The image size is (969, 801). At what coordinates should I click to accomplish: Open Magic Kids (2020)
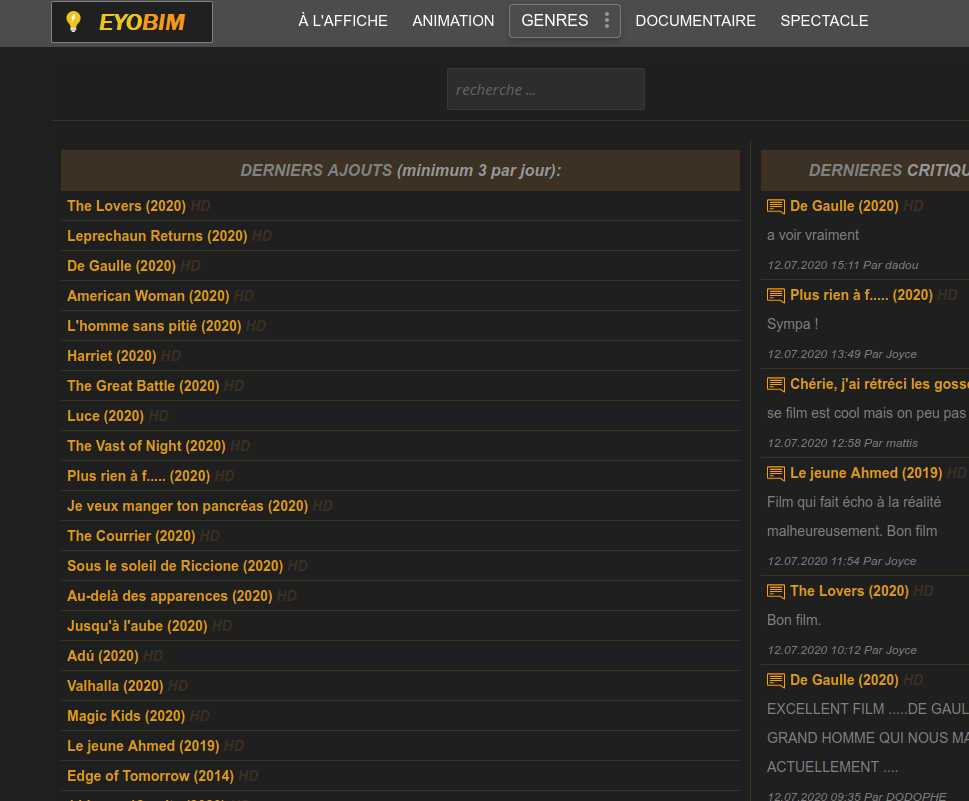pos(126,716)
